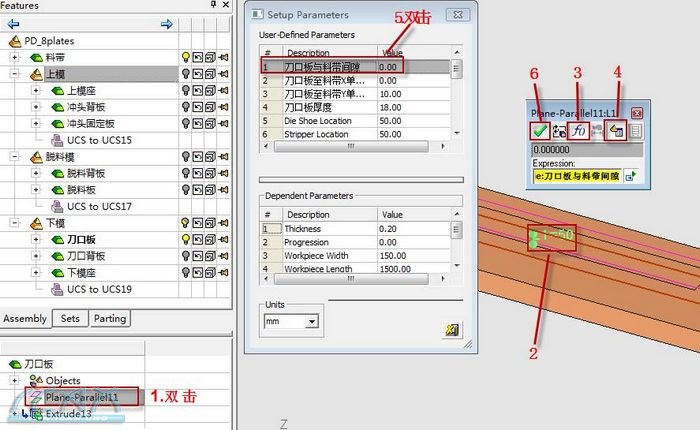
Task: Switch to the Parting tab
Action: [x=109, y=319]
